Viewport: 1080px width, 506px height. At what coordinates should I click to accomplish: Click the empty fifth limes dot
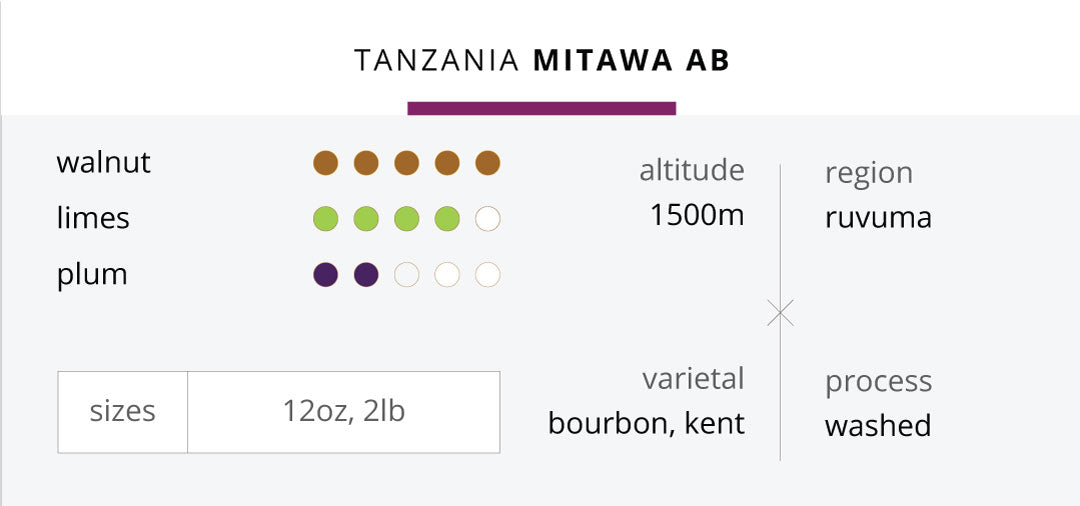tap(488, 219)
